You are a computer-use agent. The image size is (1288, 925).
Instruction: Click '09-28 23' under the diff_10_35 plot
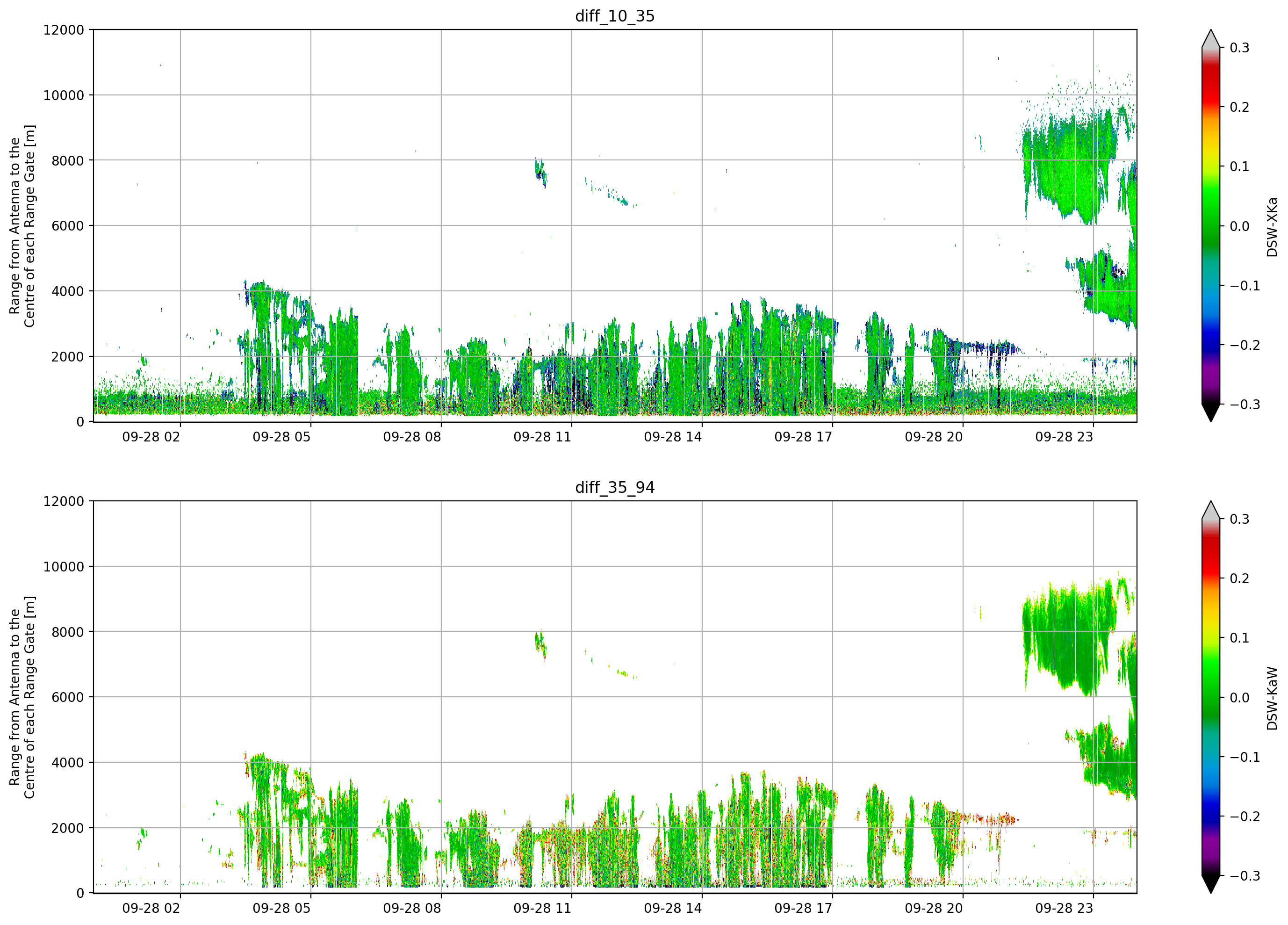click(x=1064, y=437)
